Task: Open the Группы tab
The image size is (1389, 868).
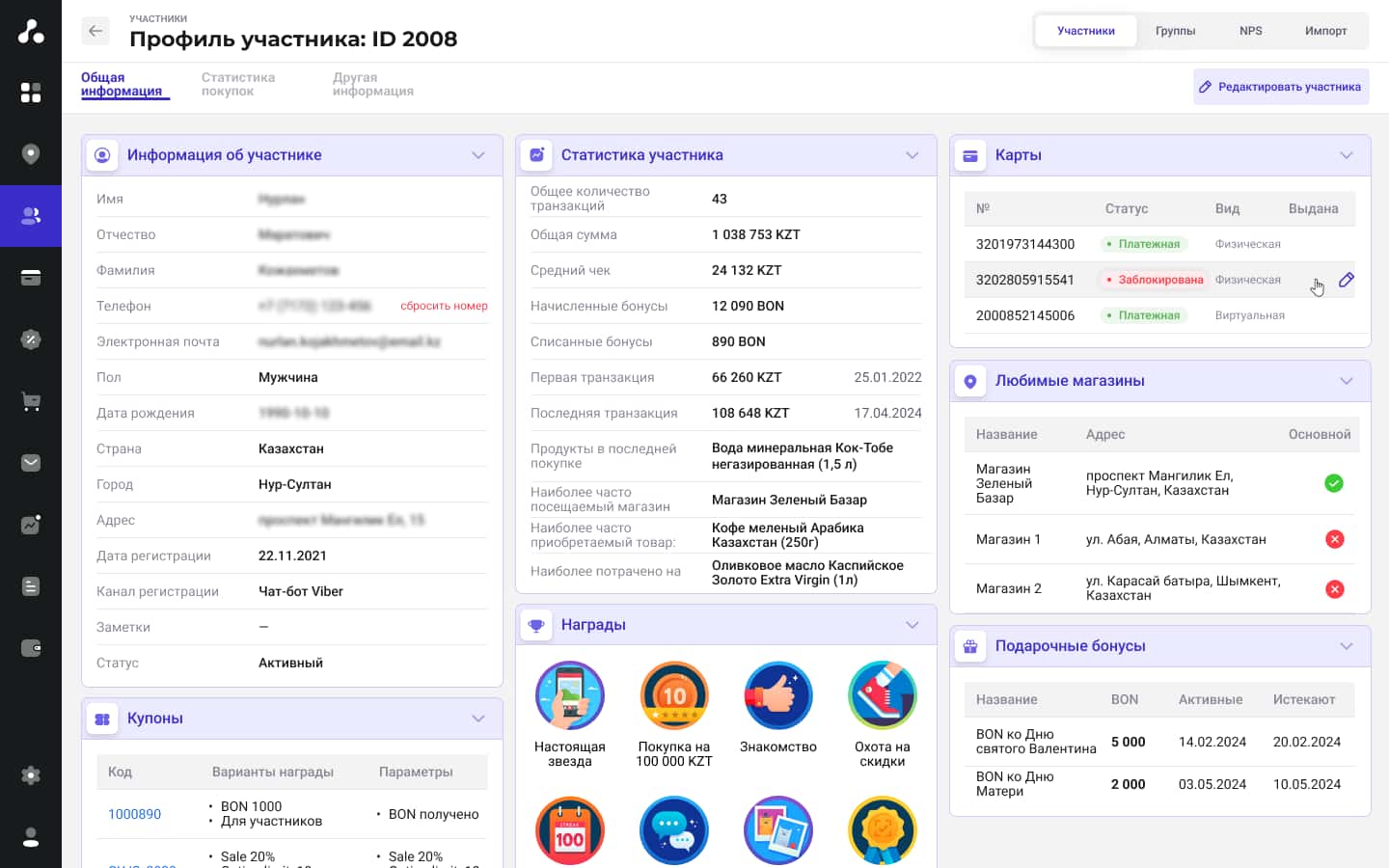Action: pyautogui.click(x=1175, y=31)
